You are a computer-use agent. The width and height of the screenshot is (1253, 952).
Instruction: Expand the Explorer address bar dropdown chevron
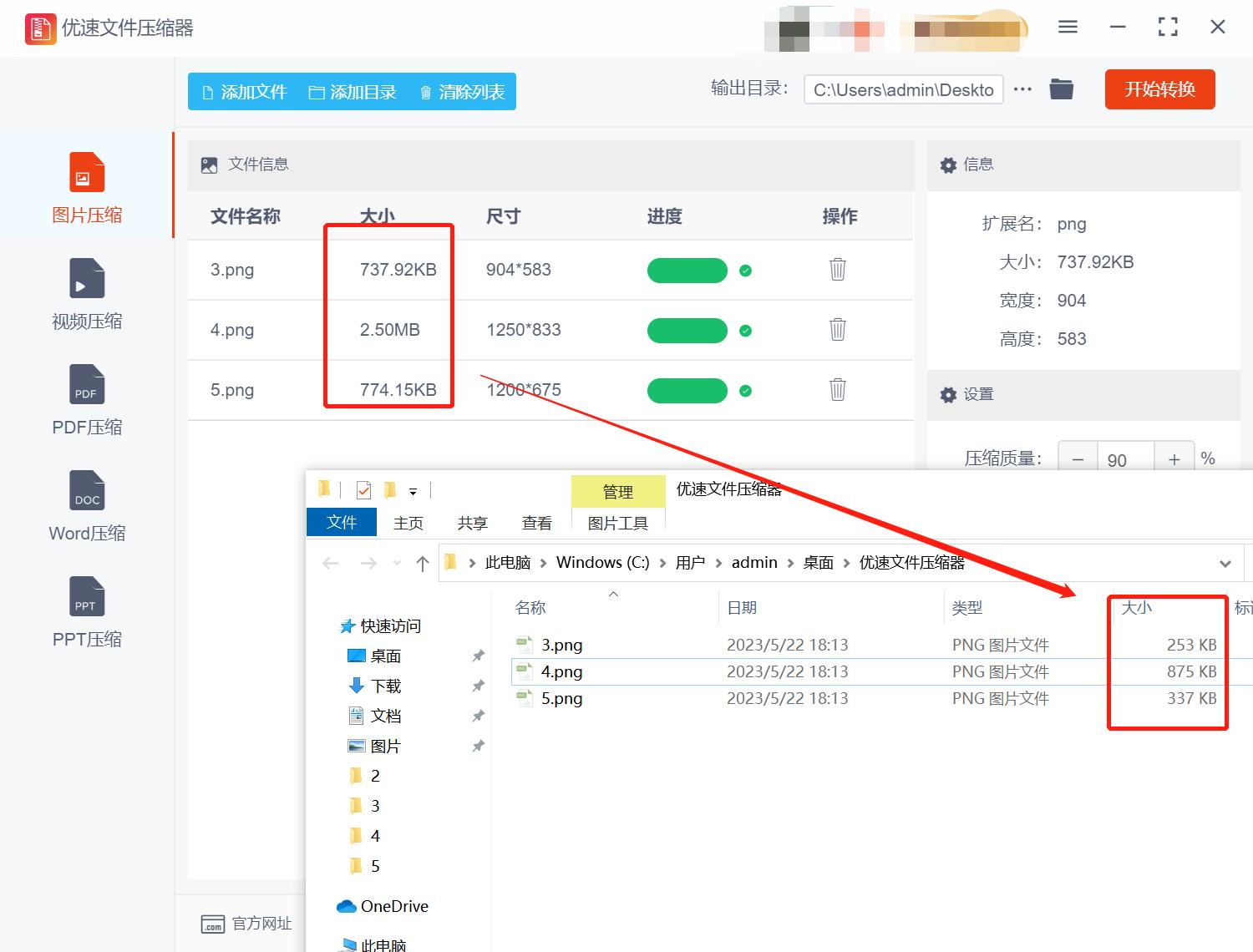coord(1225,563)
